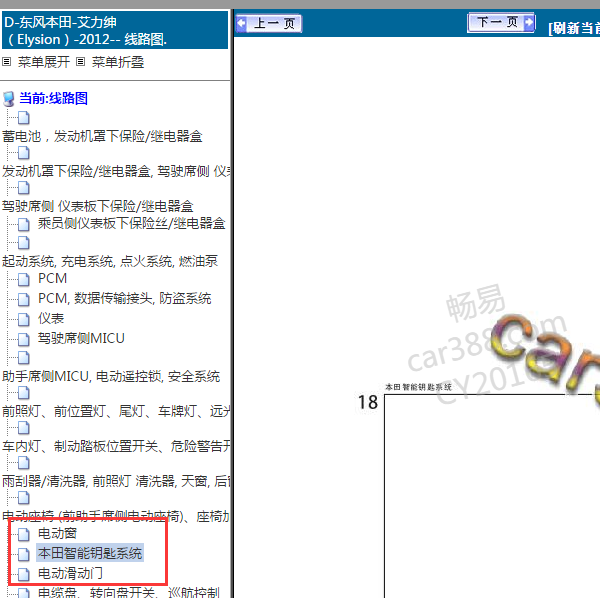
Task: Click page icon above 雨刮器/清洗器 entry
Action: [x=23, y=463]
